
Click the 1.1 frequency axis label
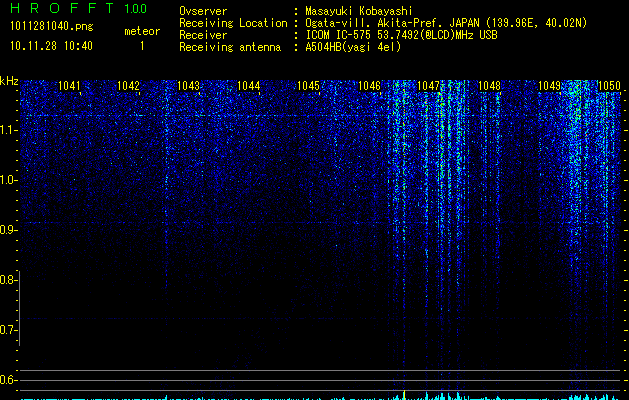coord(7,130)
